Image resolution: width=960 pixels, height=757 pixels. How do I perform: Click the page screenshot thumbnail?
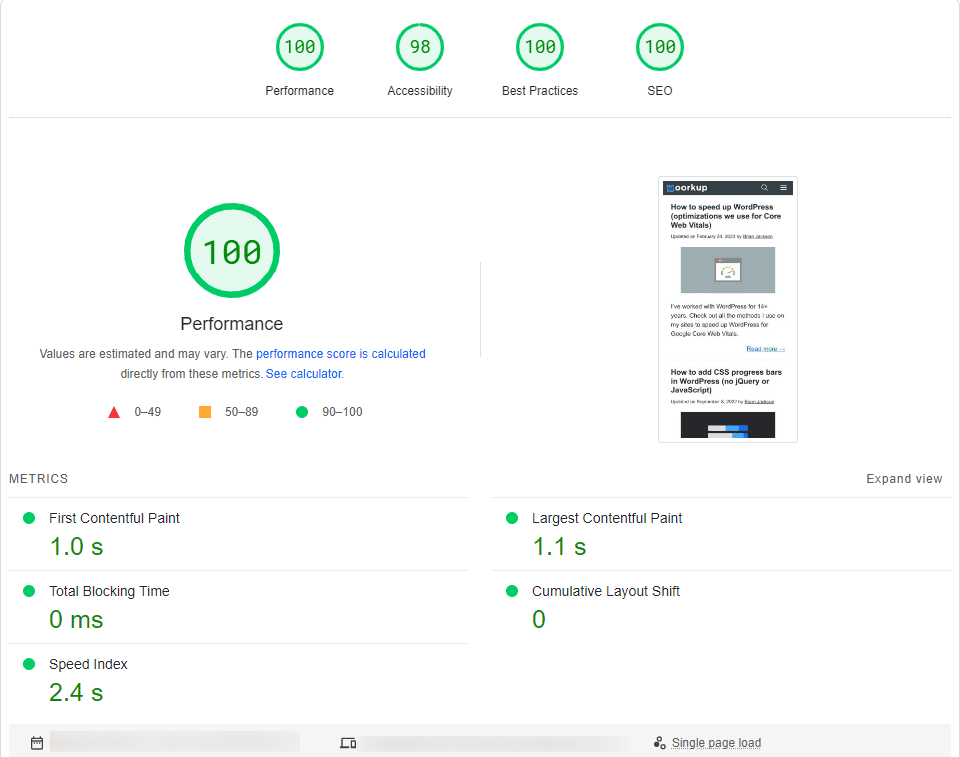point(728,310)
